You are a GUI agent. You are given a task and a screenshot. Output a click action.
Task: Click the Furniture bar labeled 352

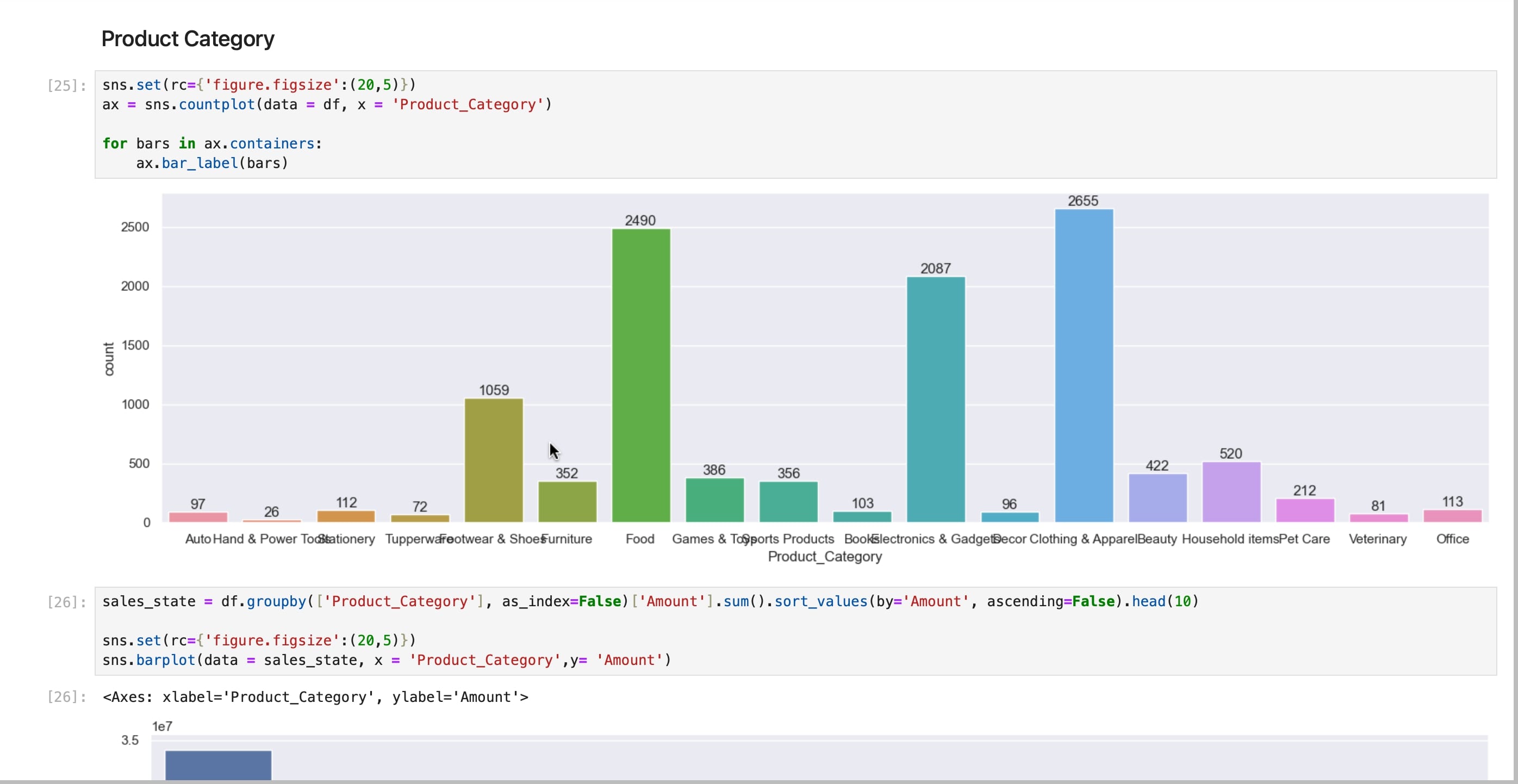[567, 502]
